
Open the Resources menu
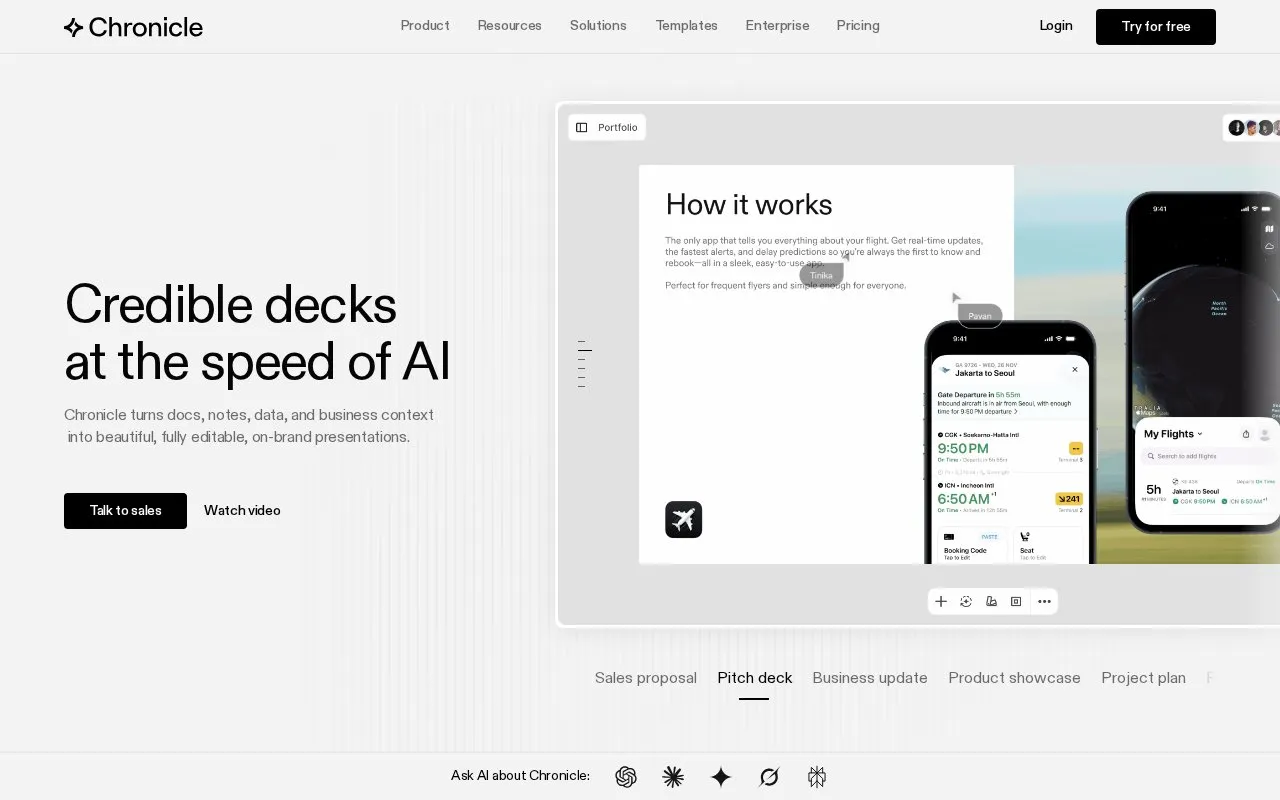tap(509, 26)
